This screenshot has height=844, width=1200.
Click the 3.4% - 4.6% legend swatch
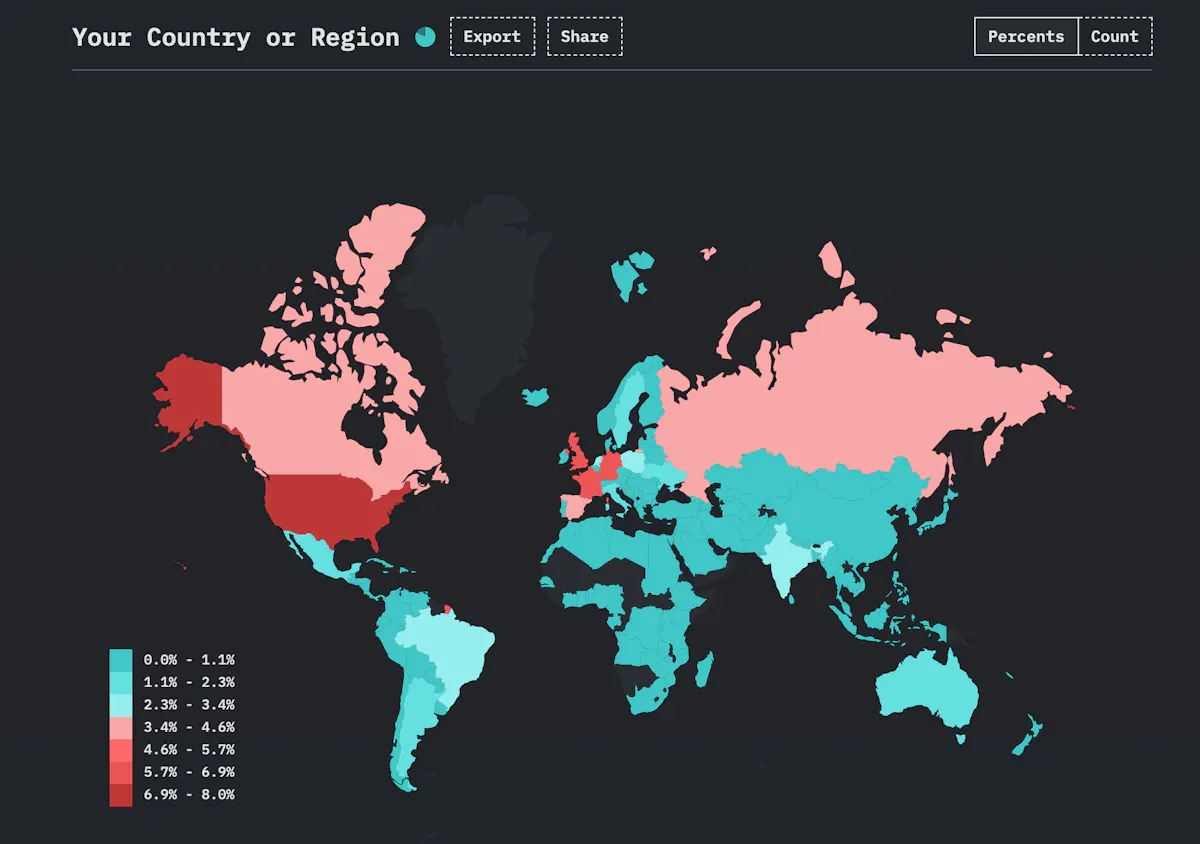click(121, 727)
